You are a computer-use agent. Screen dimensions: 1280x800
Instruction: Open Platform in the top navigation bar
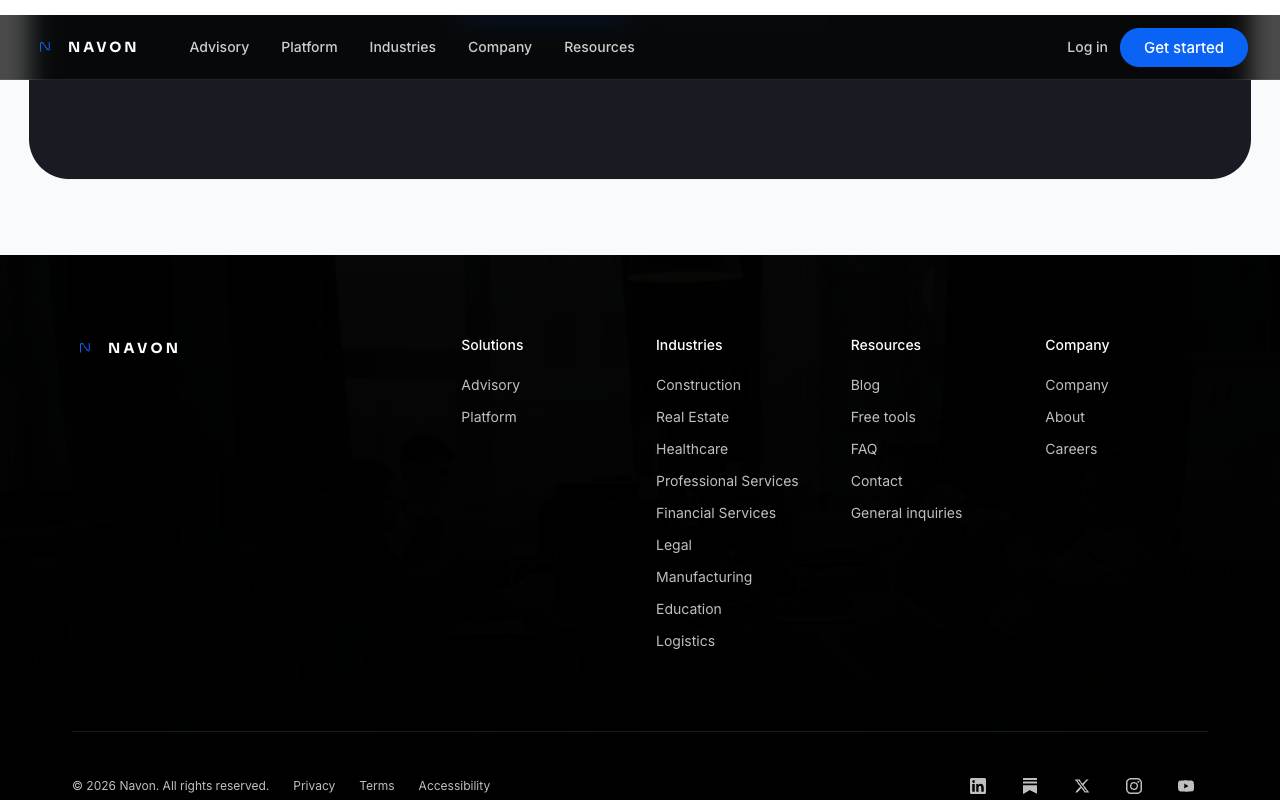(x=309, y=47)
